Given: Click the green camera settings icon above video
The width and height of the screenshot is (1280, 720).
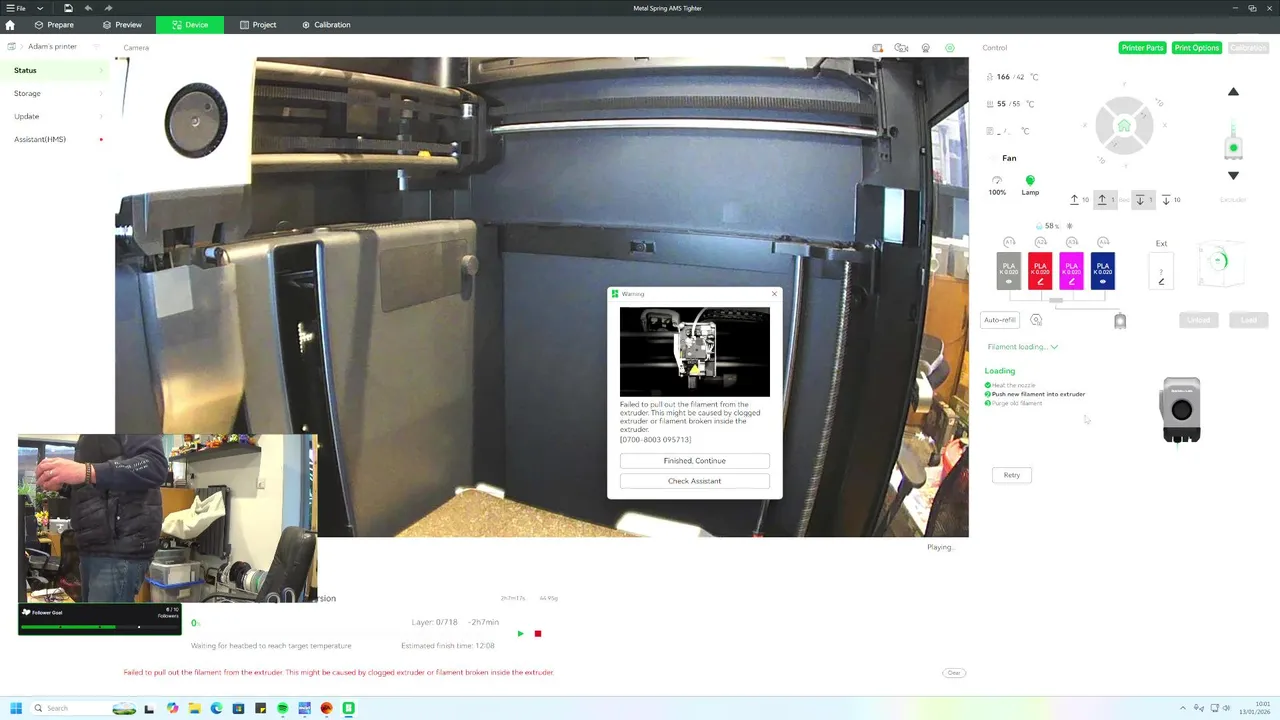Looking at the screenshot, I should pyautogui.click(x=950, y=48).
